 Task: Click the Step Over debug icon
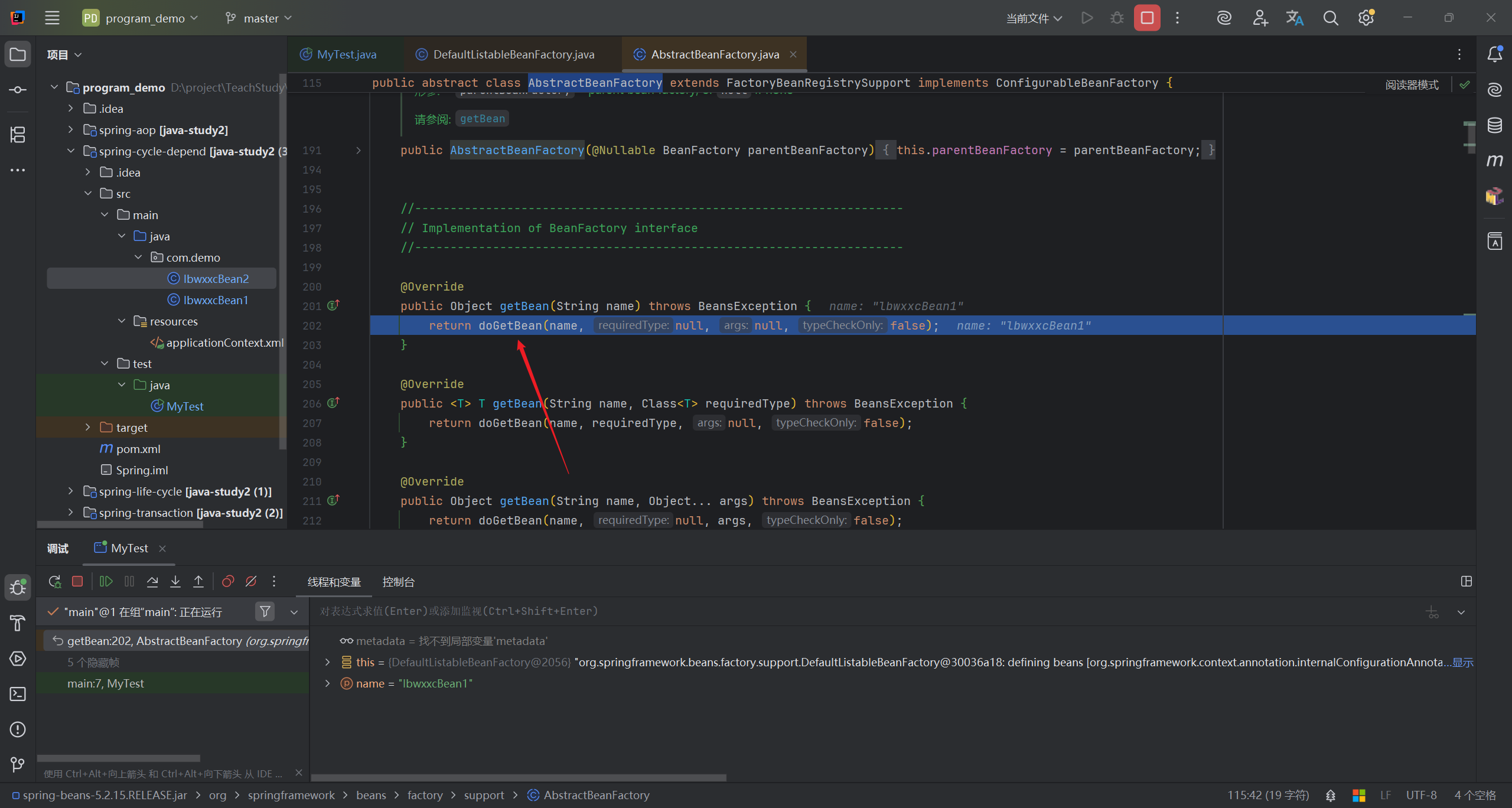[152, 582]
